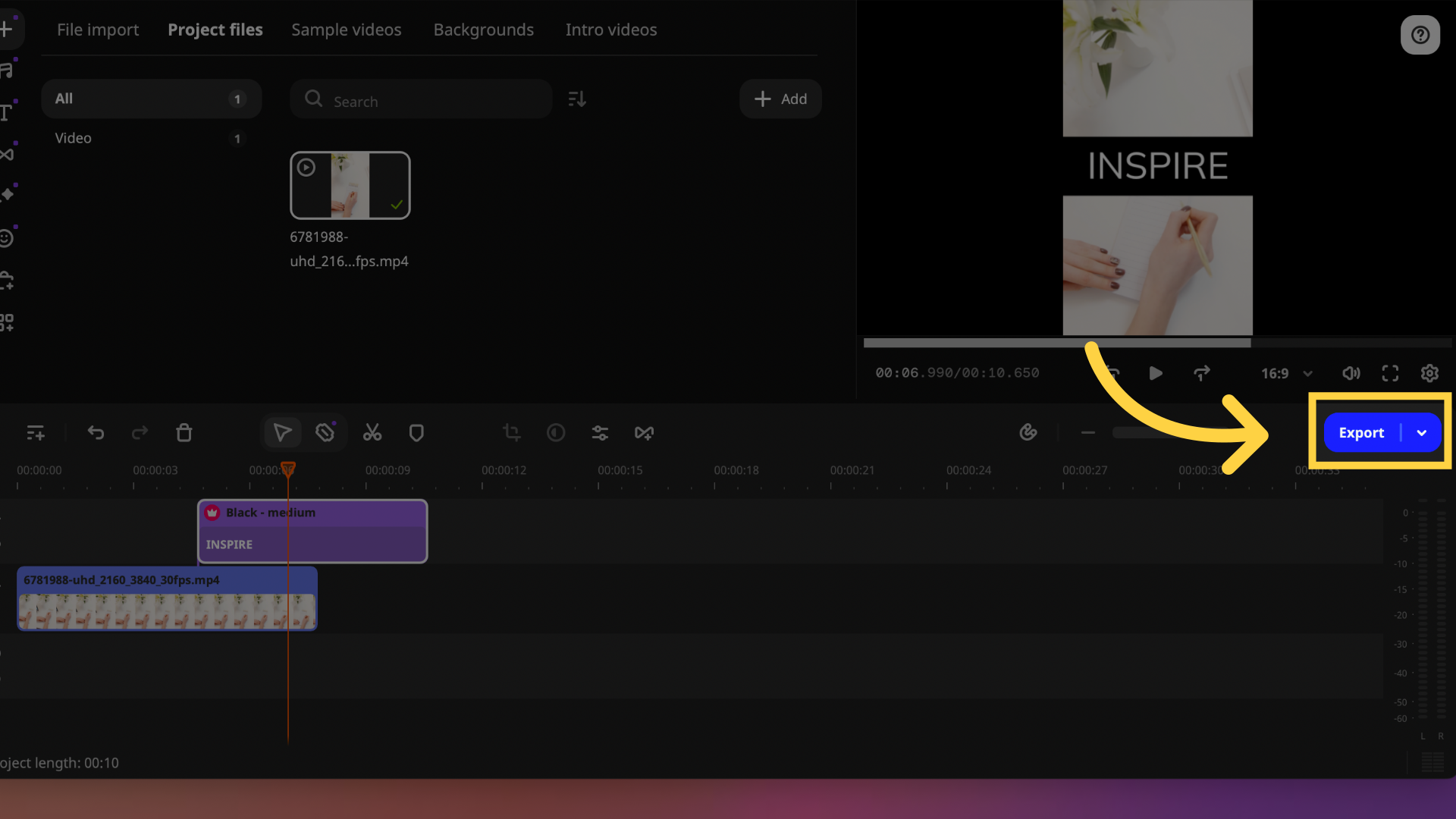Select the Black - medium INSPIRE title clip

312,531
